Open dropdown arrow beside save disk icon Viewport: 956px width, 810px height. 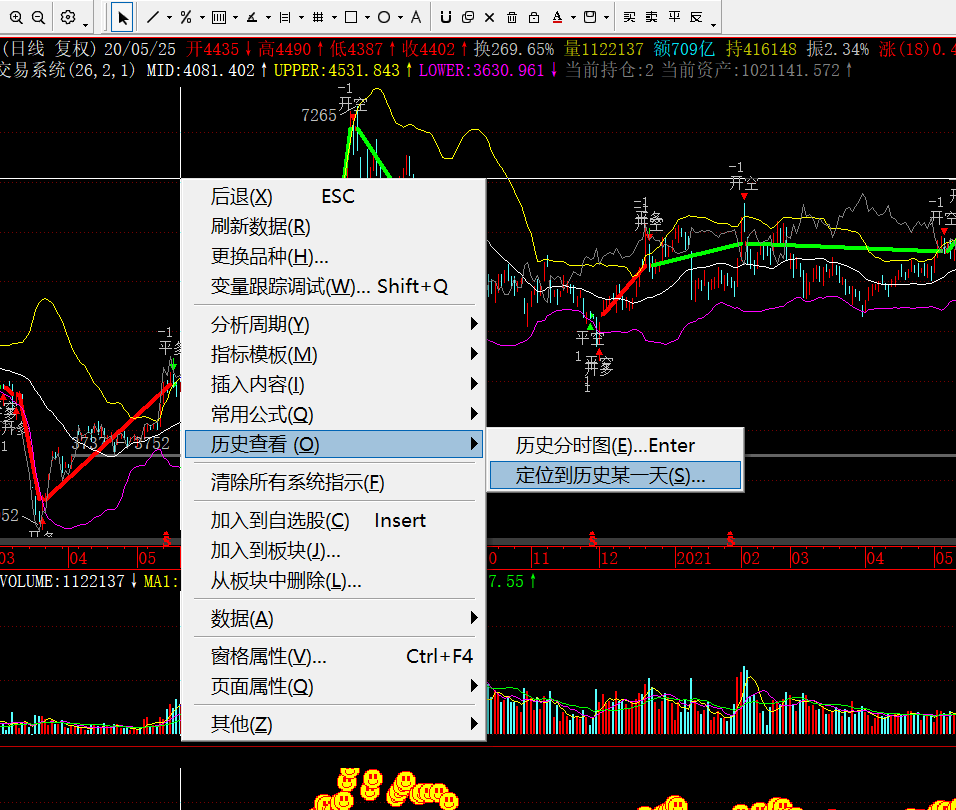click(x=606, y=18)
